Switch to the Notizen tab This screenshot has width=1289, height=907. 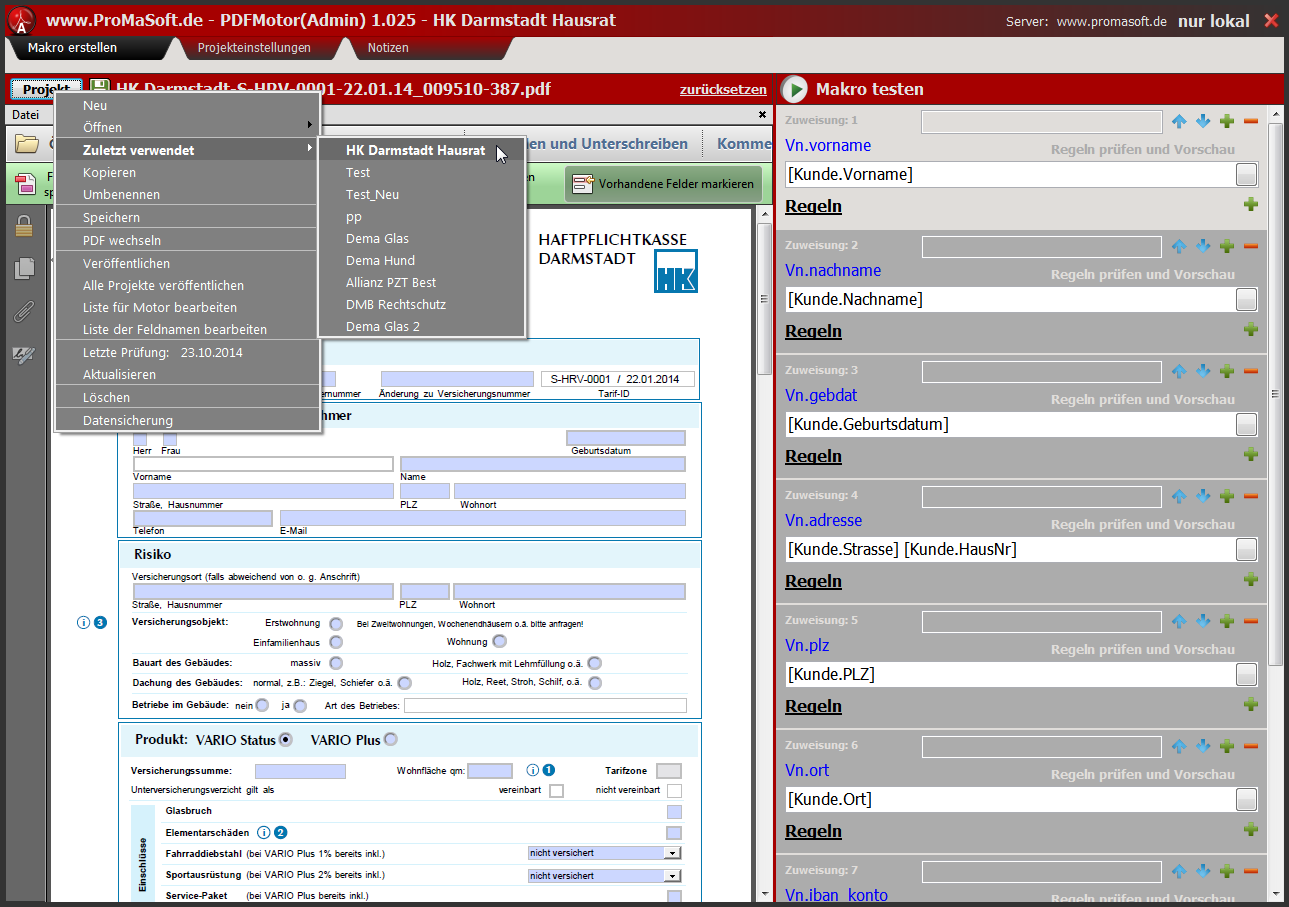[x=388, y=47]
